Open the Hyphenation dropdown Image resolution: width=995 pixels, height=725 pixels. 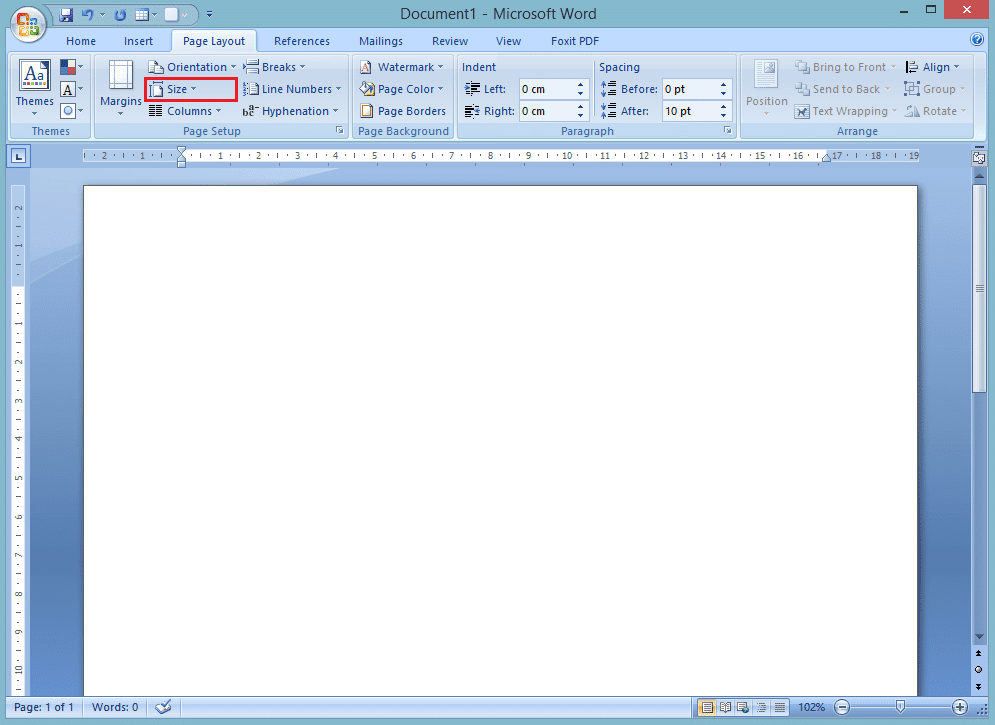pyautogui.click(x=291, y=111)
